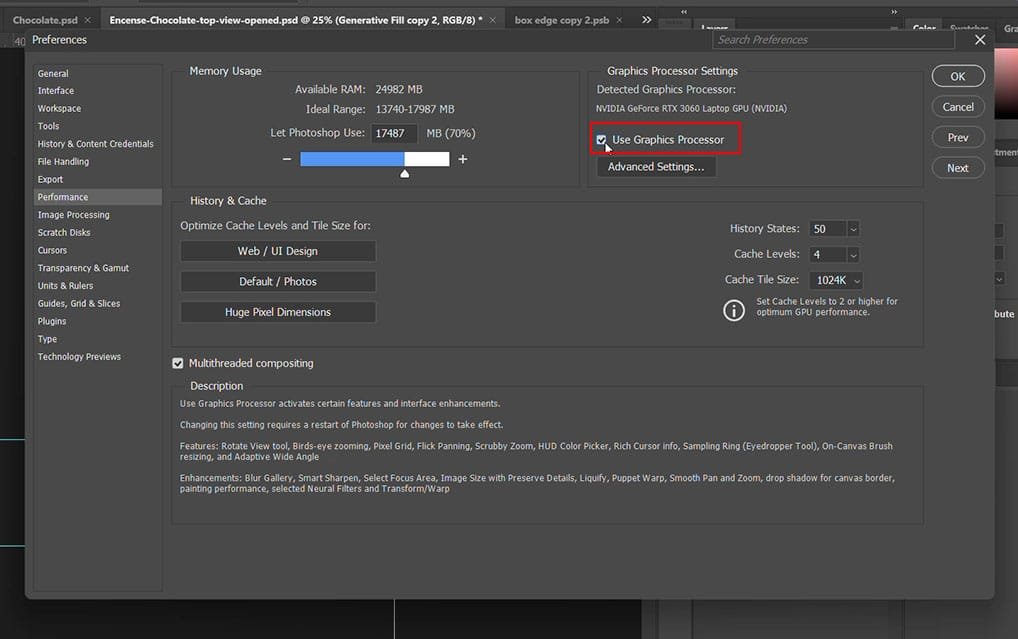Select the Encense-Chocolate-top-view-opened.psd tab
This screenshot has height=639, width=1018.
point(295,20)
